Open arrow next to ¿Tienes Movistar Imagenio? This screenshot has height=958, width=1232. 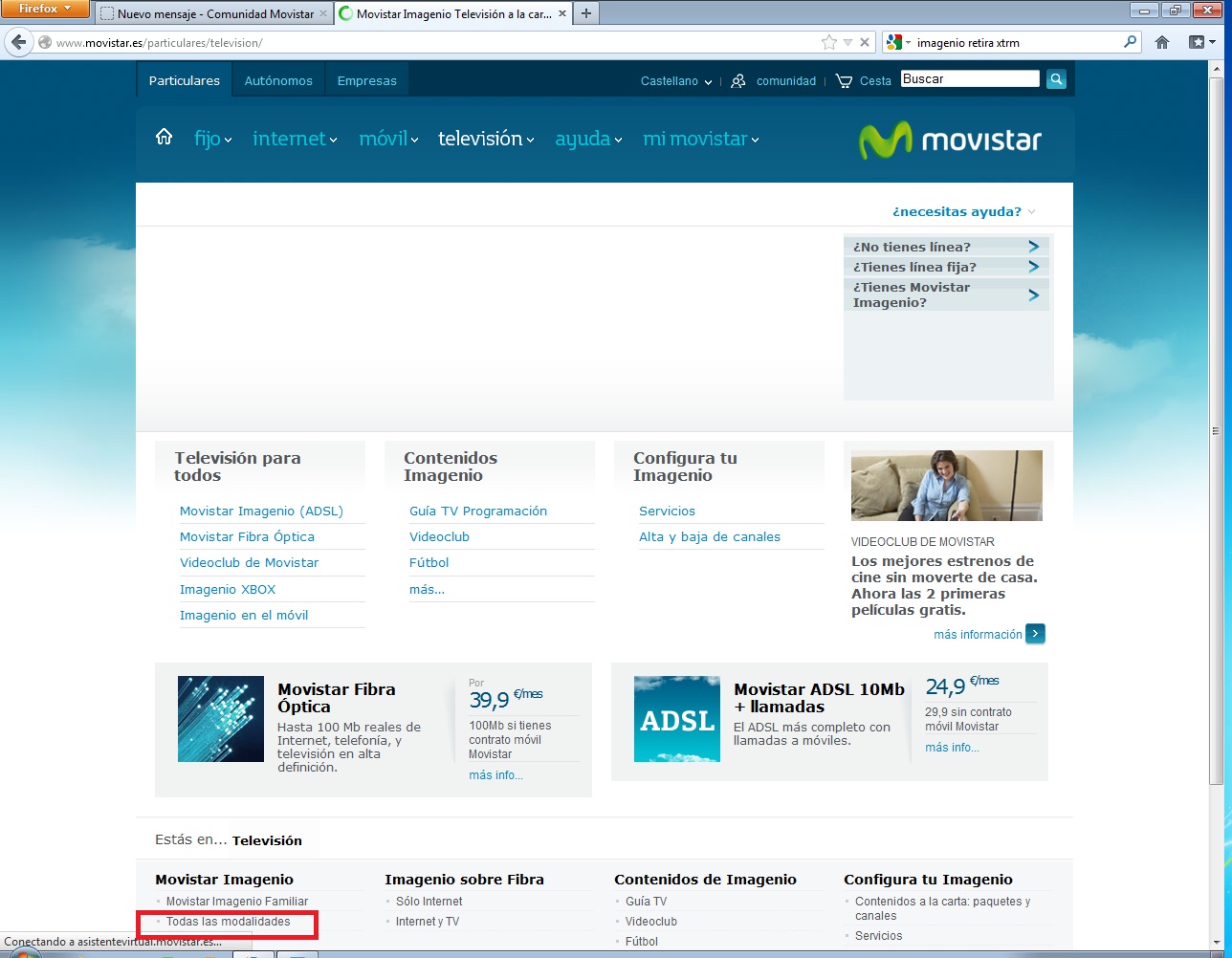click(x=1033, y=295)
